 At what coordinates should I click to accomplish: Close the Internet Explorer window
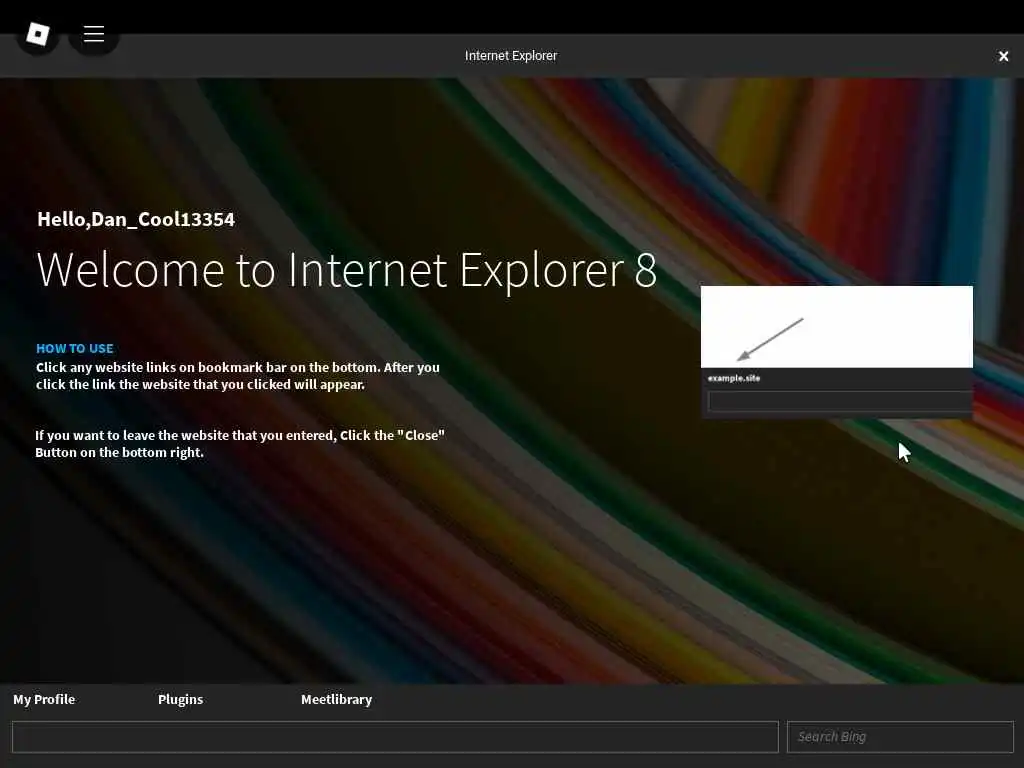(x=1004, y=56)
